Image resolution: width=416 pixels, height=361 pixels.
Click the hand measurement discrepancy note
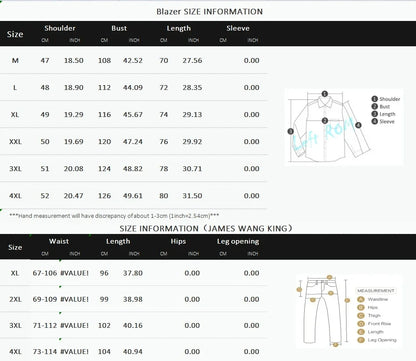[x=114, y=216]
